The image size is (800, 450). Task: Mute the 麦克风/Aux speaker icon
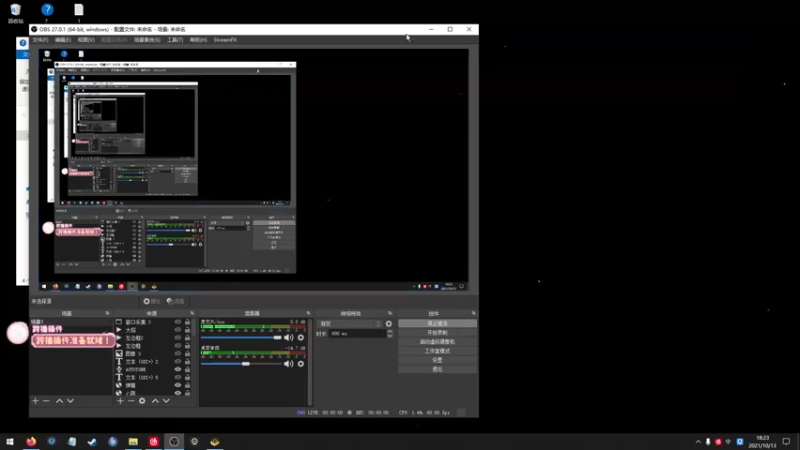pos(289,337)
